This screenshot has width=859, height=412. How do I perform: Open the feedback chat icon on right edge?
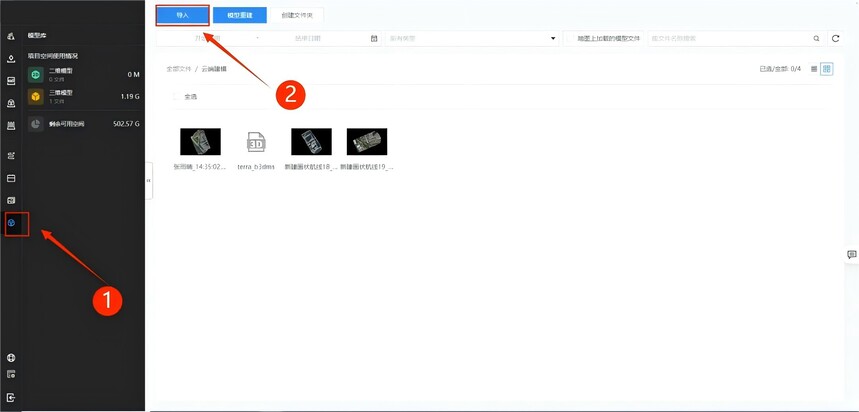coord(851,254)
